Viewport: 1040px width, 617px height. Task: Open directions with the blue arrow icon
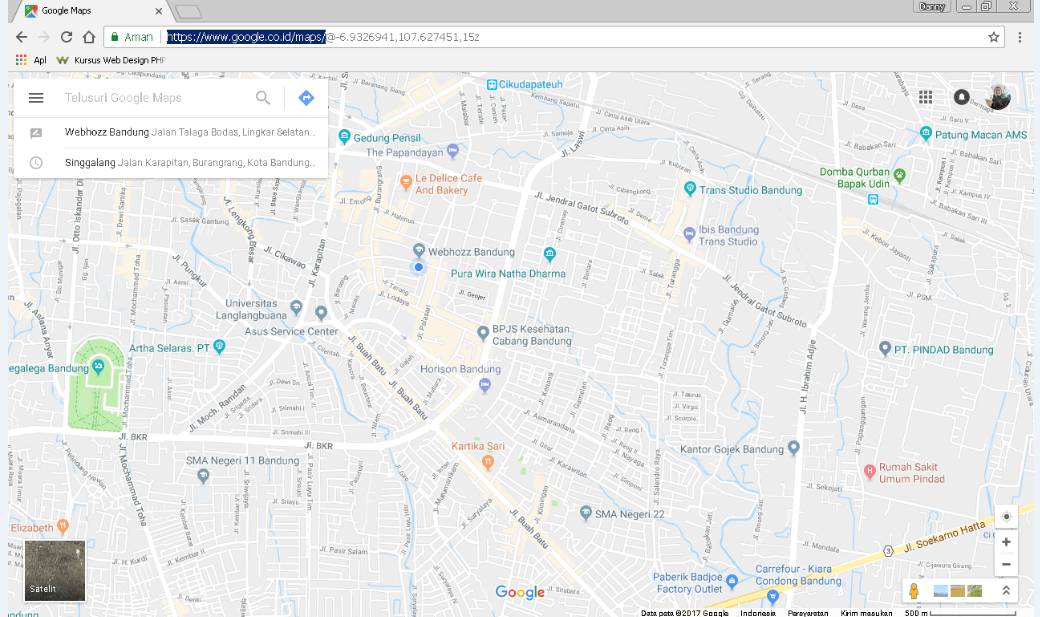tap(306, 98)
